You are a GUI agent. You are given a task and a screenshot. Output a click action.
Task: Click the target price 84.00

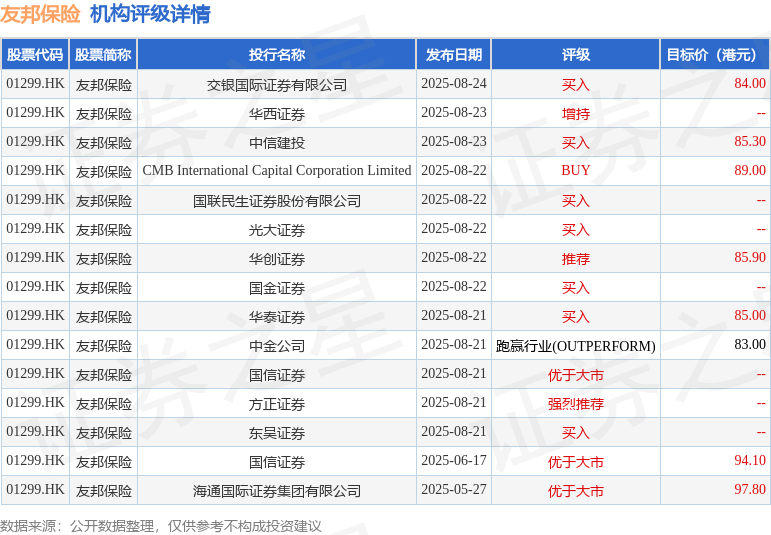(x=750, y=84)
